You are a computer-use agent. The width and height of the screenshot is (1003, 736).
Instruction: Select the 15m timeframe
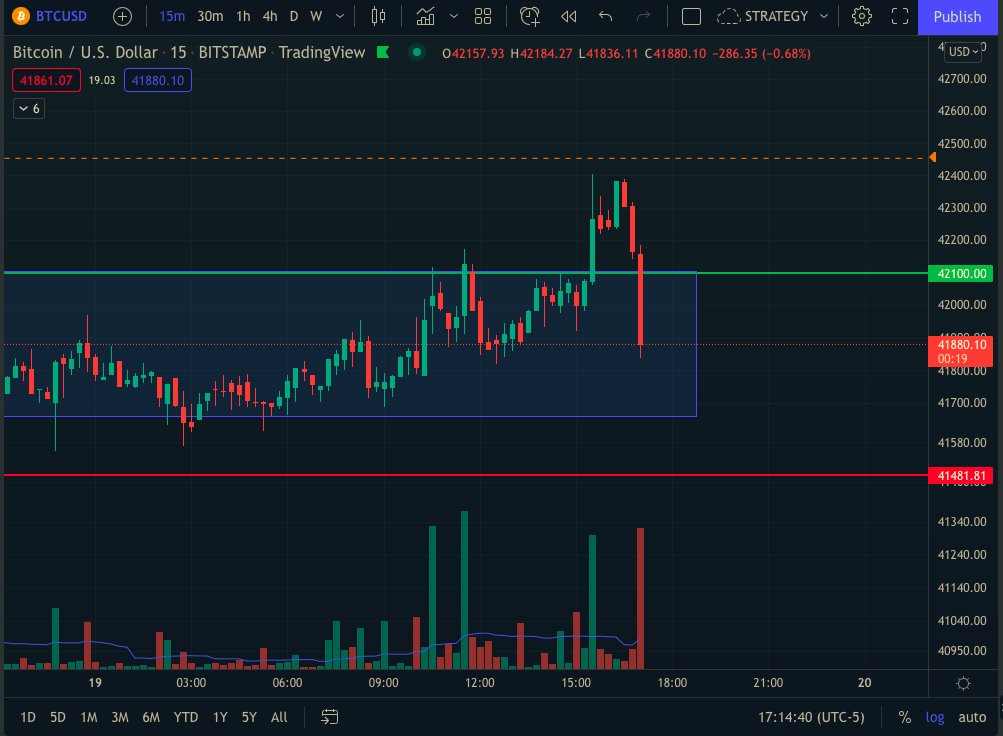(x=172, y=16)
